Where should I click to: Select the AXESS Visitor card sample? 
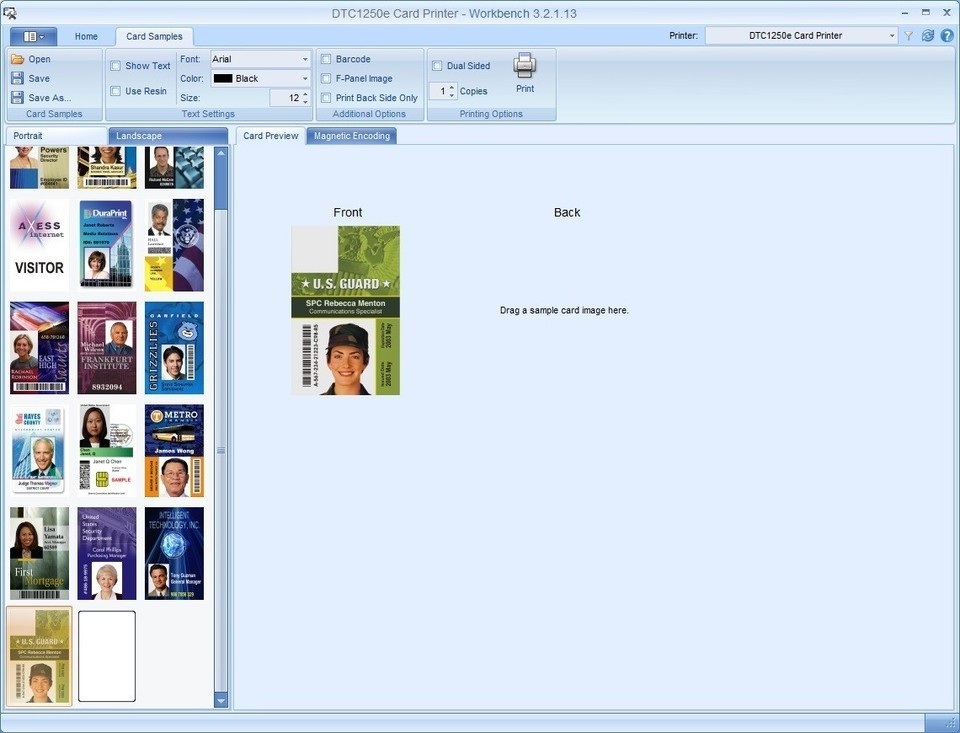[40, 244]
